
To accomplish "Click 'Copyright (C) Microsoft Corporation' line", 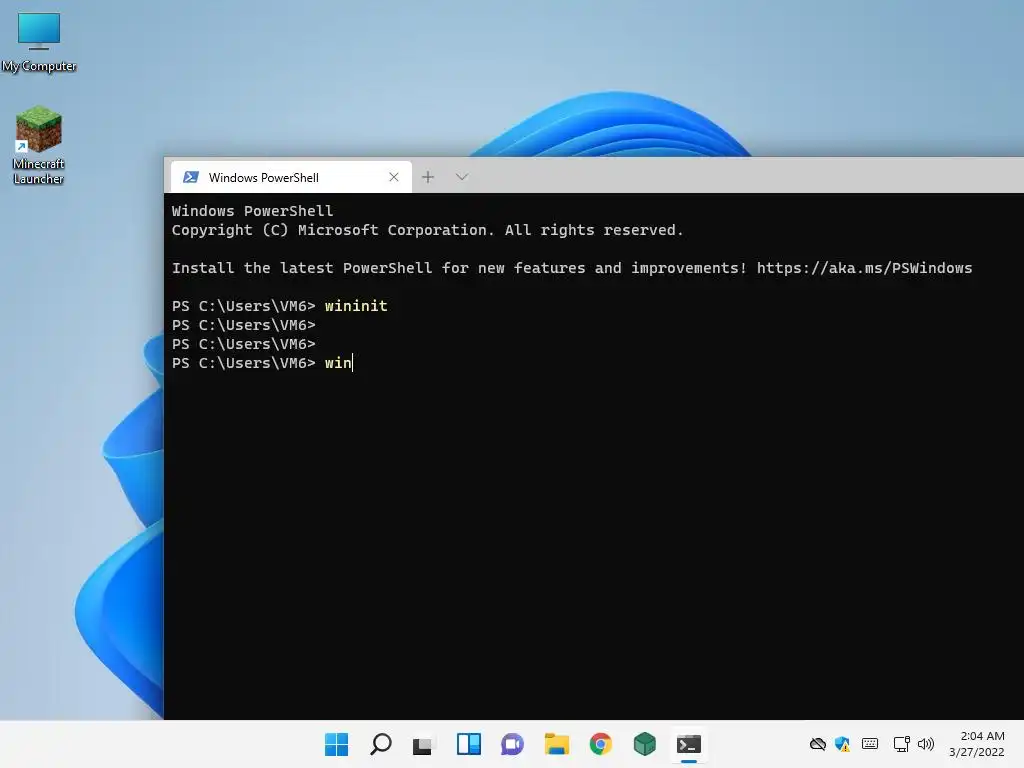I will point(427,230).
